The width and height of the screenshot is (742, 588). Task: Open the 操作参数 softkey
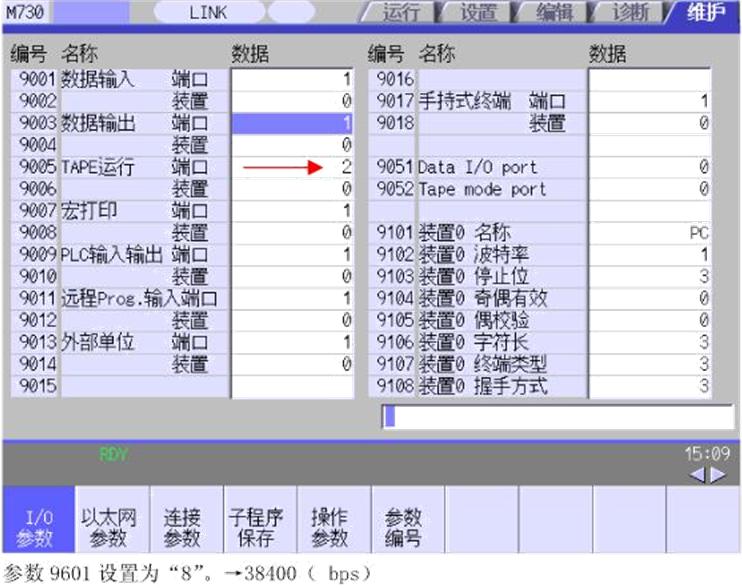coord(334,519)
